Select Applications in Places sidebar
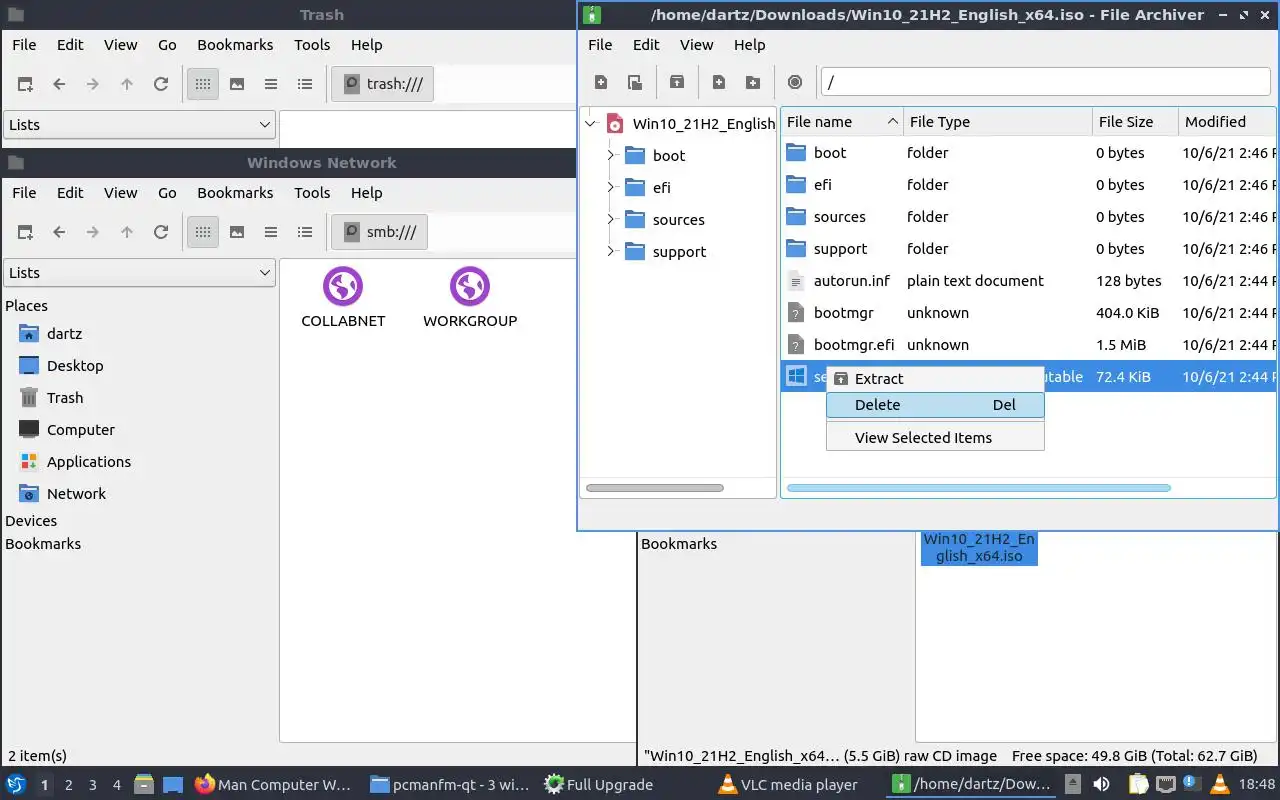This screenshot has height=800, width=1280. pos(89,462)
